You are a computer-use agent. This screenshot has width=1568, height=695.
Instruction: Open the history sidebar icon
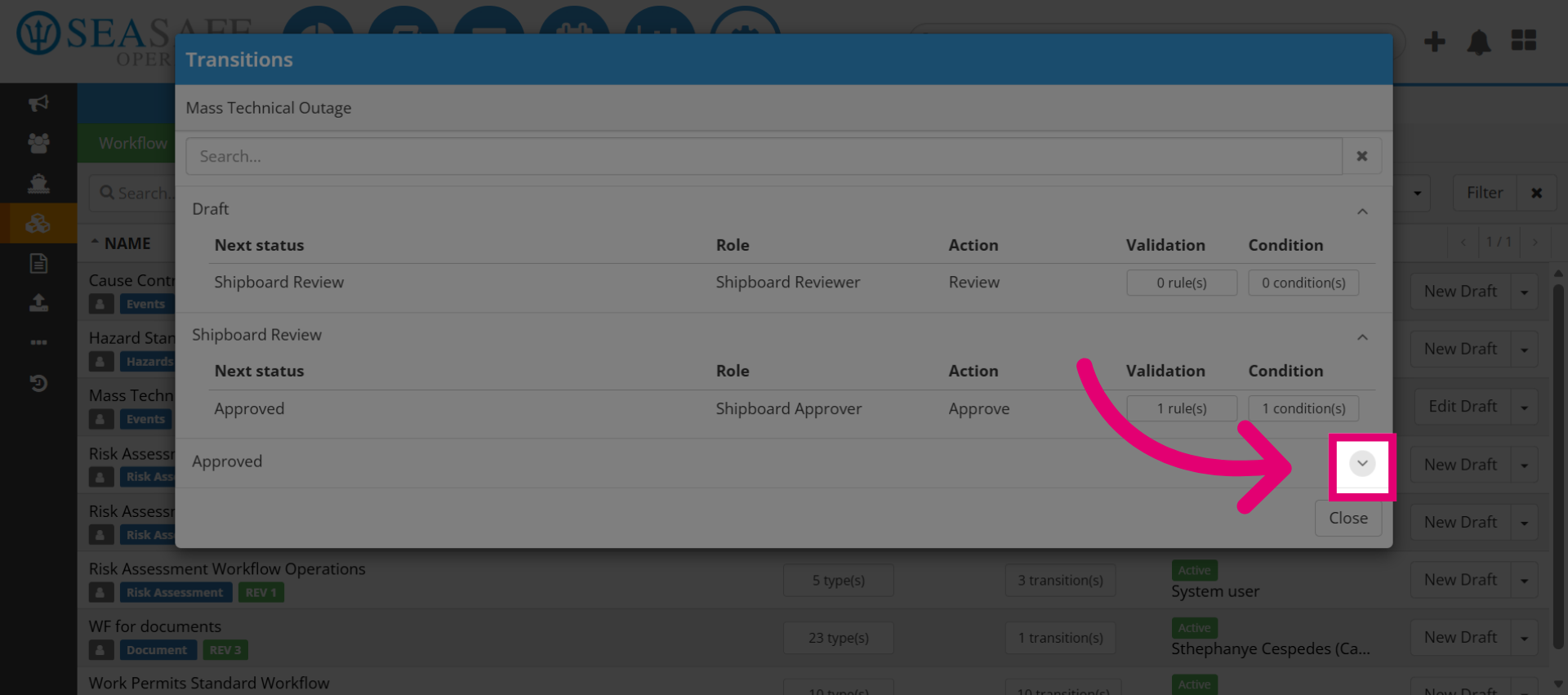click(x=38, y=383)
